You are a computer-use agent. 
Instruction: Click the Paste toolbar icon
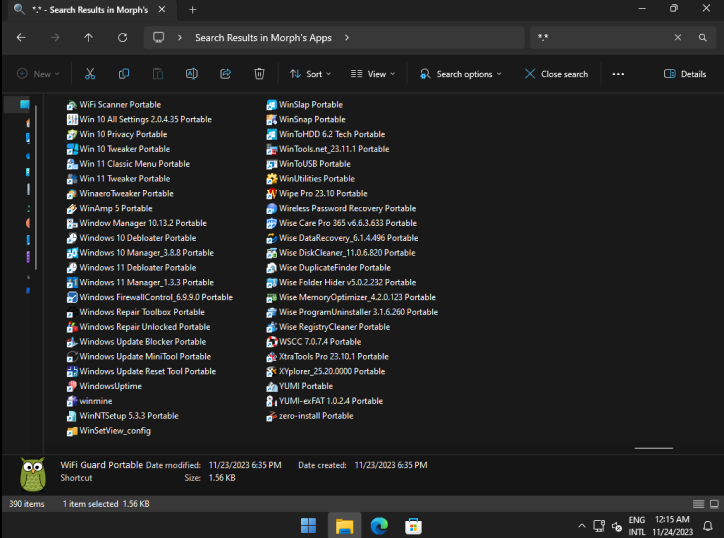click(158, 74)
